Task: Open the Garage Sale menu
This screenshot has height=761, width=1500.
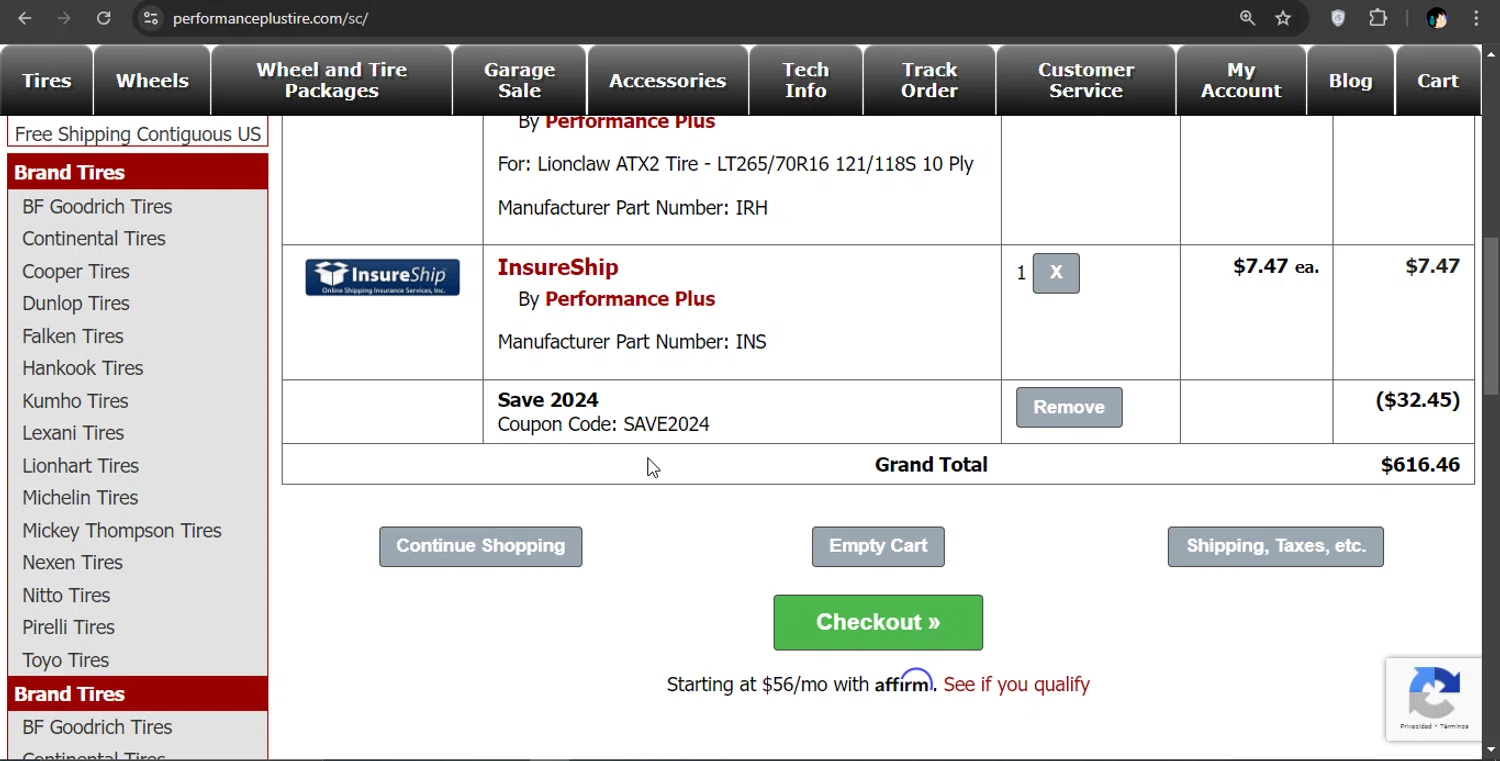Action: coord(520,80)
